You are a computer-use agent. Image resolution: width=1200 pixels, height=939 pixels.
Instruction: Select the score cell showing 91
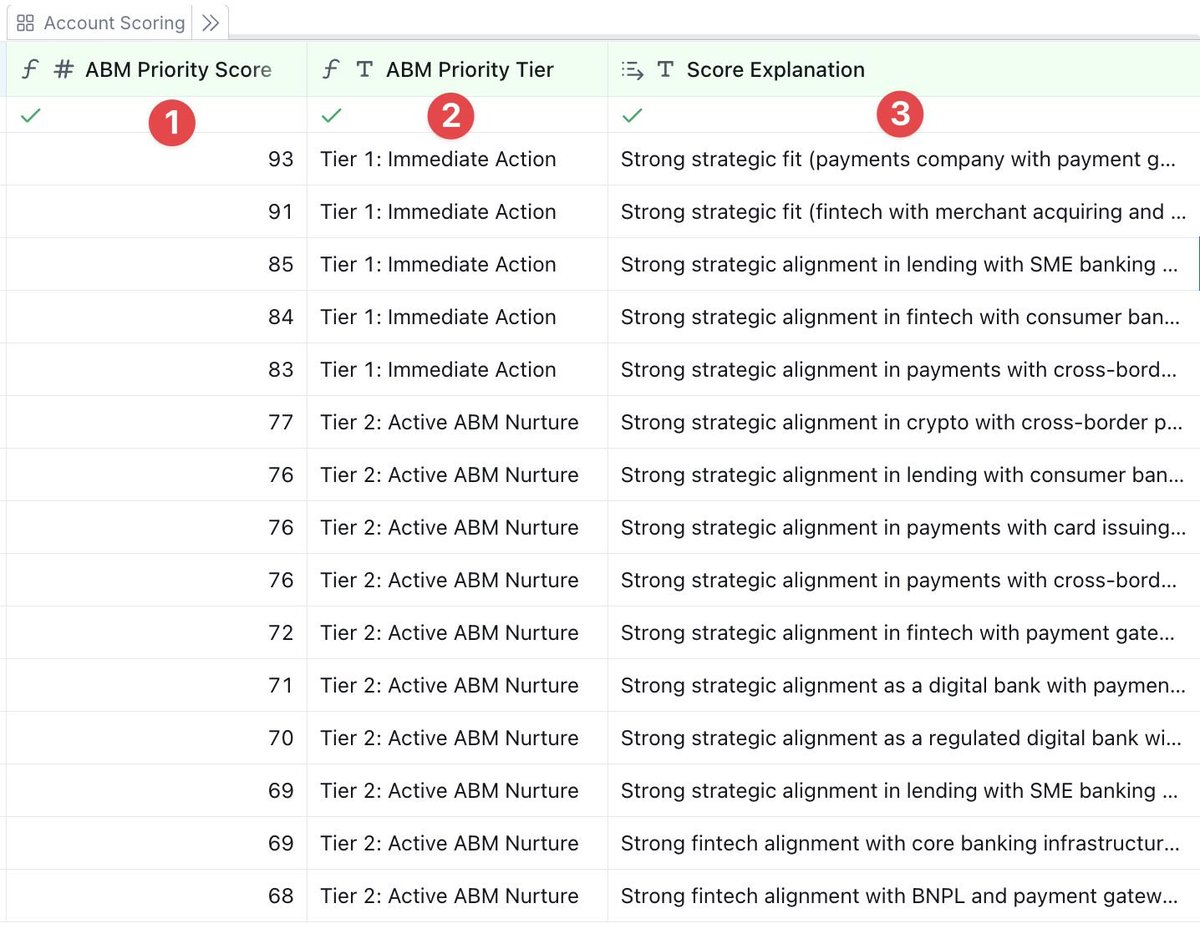tap(156, 212)
